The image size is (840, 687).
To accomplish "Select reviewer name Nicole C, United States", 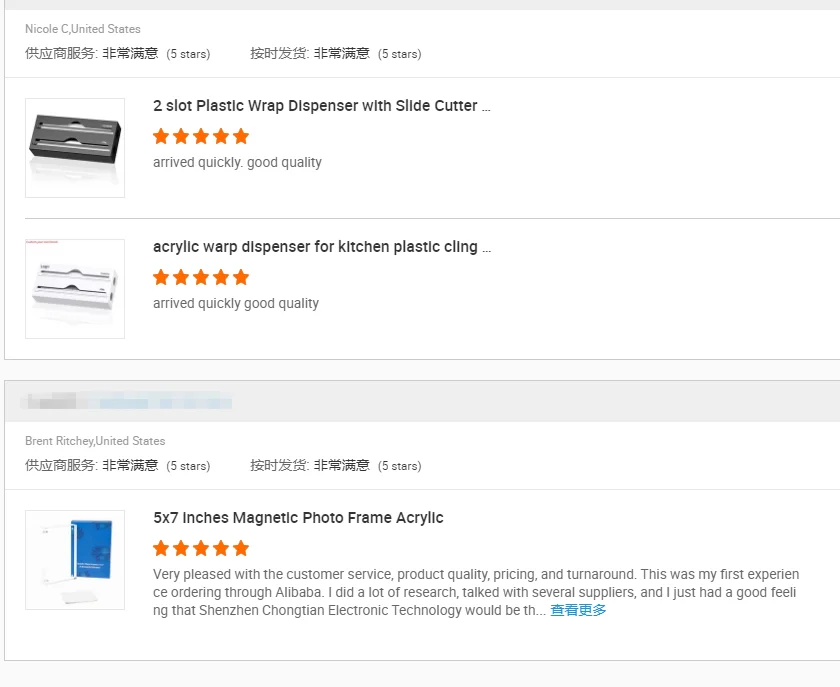I will [x=83, y=29].
